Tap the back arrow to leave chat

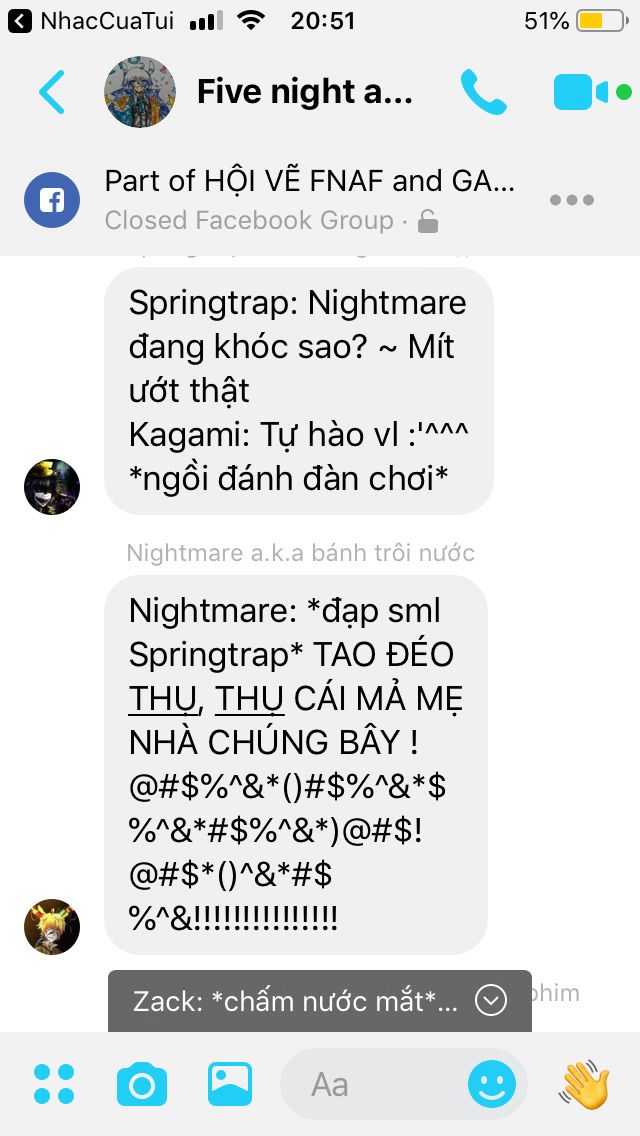[x=51, y=92]
